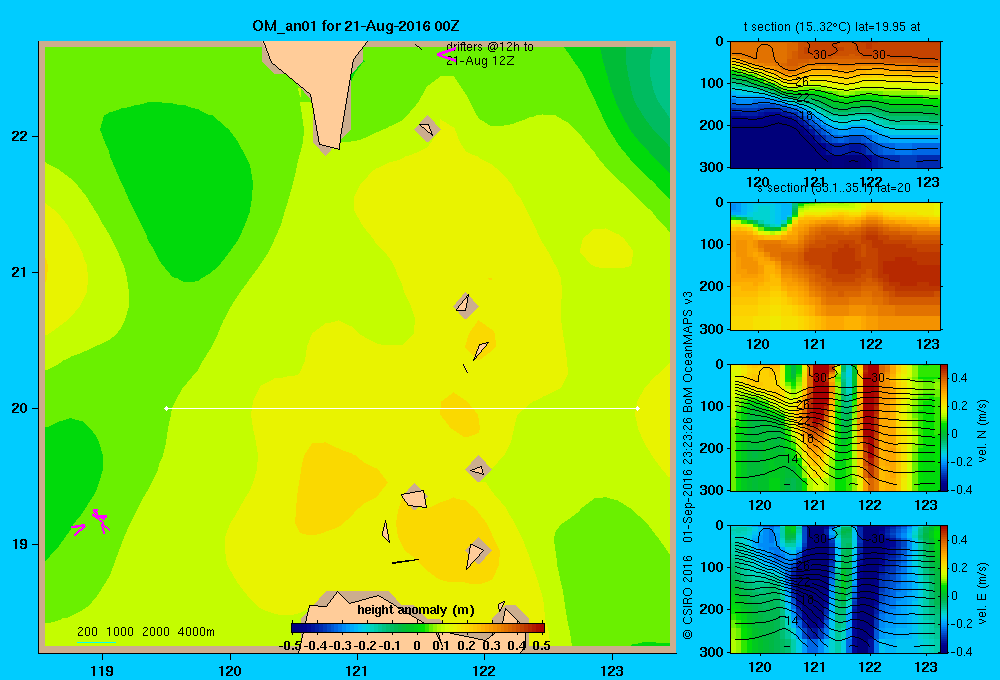This screenshot has height=680, width=1000.
Task: Select the magenta drifter tracks near 19°N 119°E
Action: click(92, 522)
